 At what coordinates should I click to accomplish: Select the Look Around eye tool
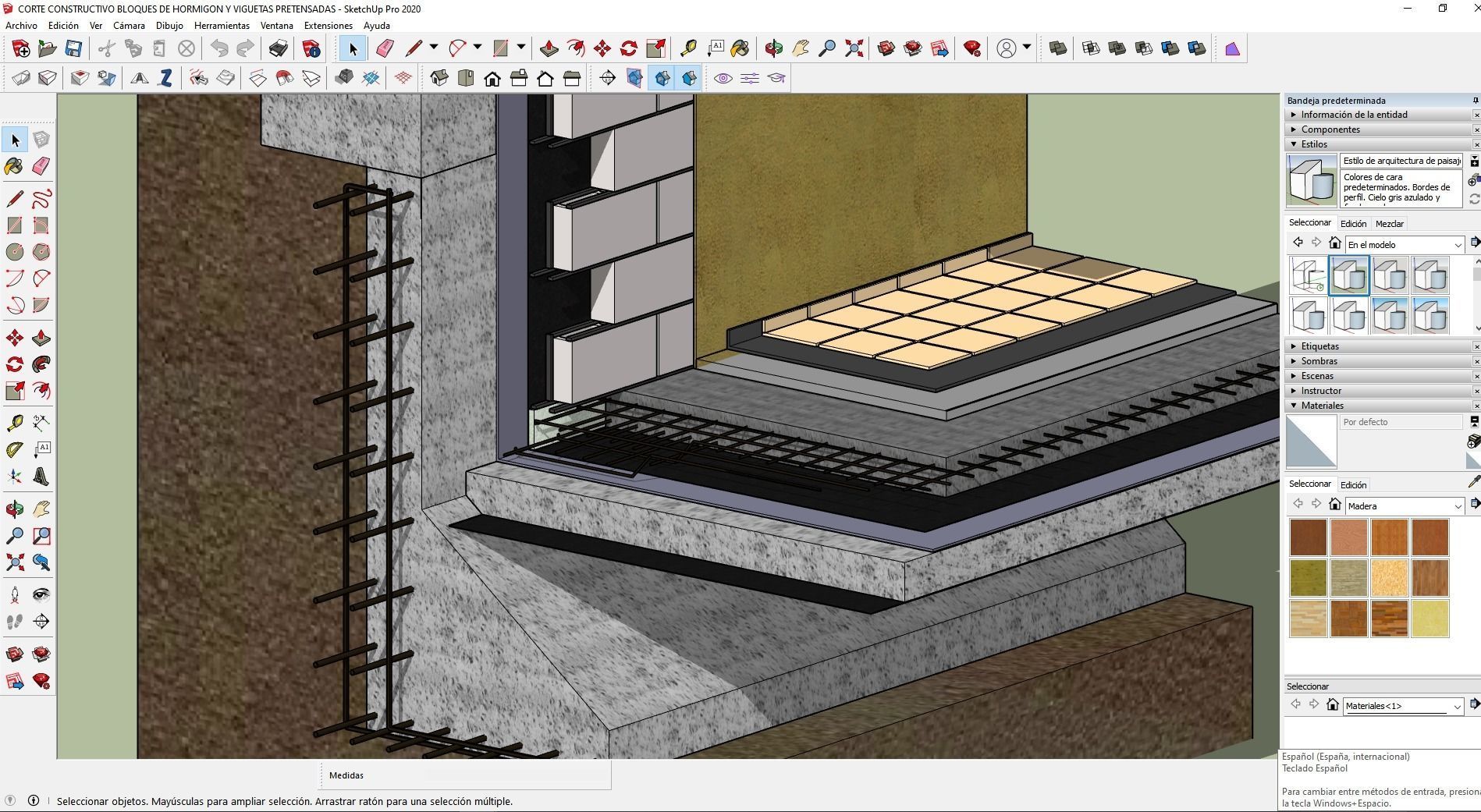[41, 595]
